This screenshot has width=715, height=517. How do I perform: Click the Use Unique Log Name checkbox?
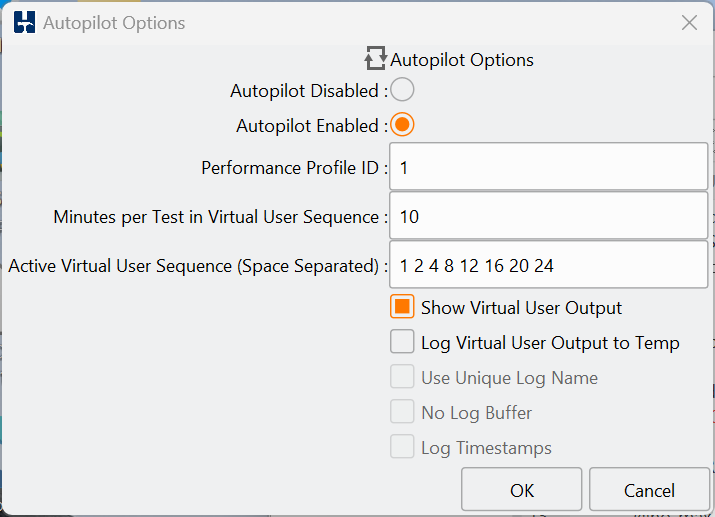point(402,377)
